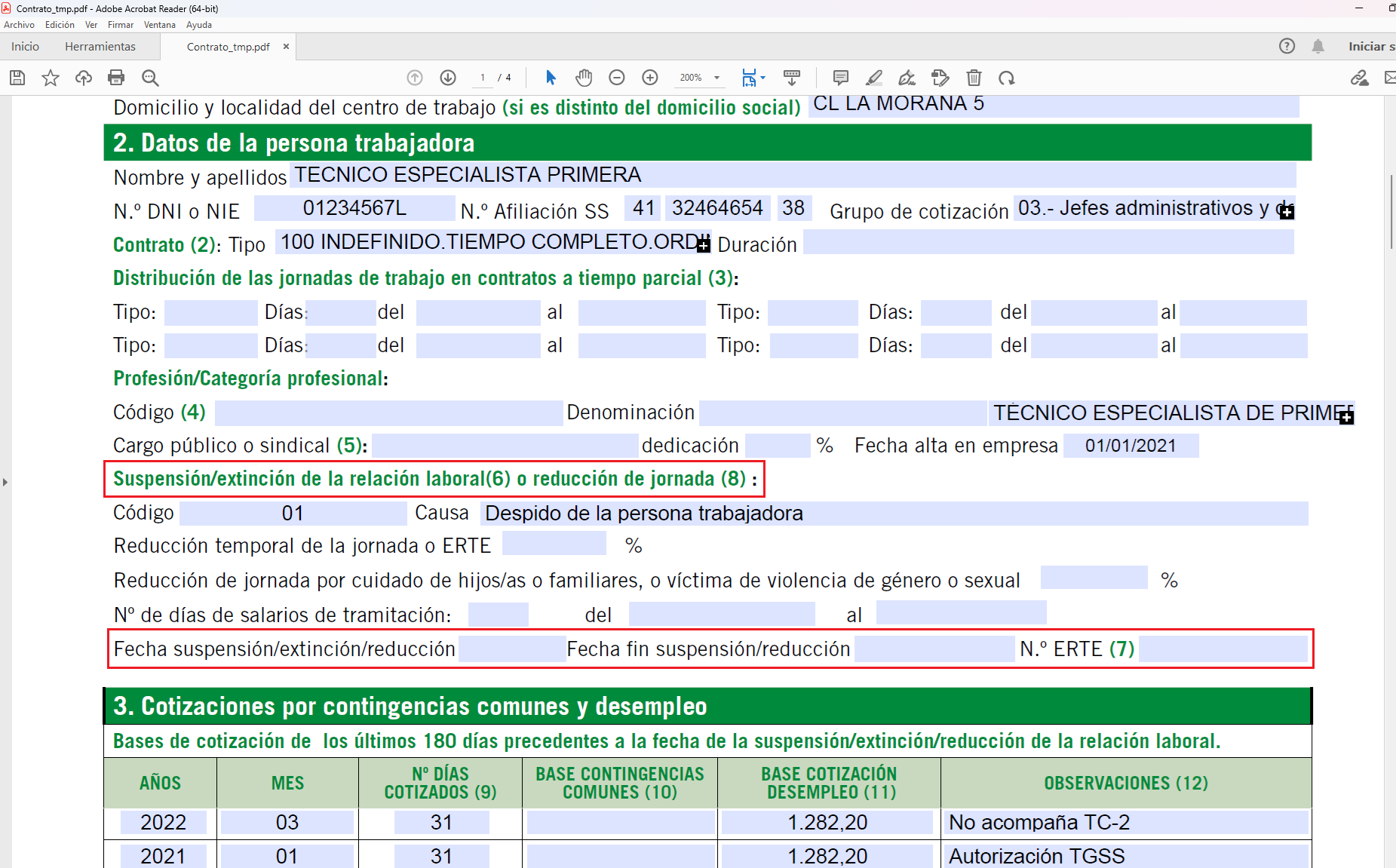Open the Add comment tool
Image resolution: width=1396 pixels, height=868 pixels.
[x=841, y=78]
